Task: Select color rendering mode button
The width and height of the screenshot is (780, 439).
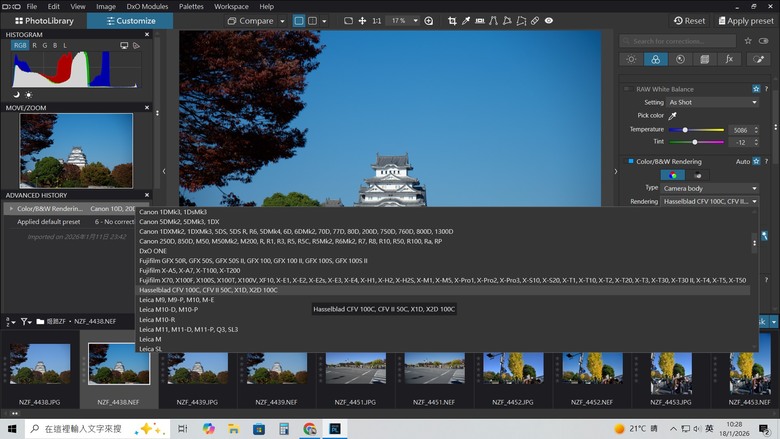Action: [x=673, y=175]
